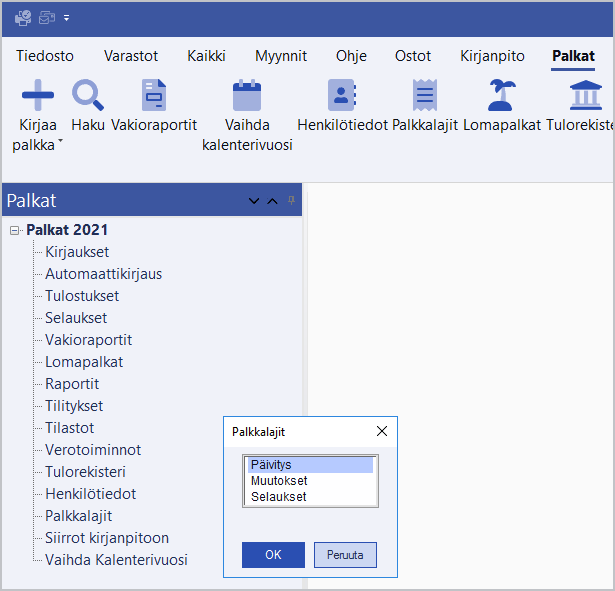Click the Palkat panel down chevron
Viewport: 615px width, 591px height.
(x=254, y=201)
